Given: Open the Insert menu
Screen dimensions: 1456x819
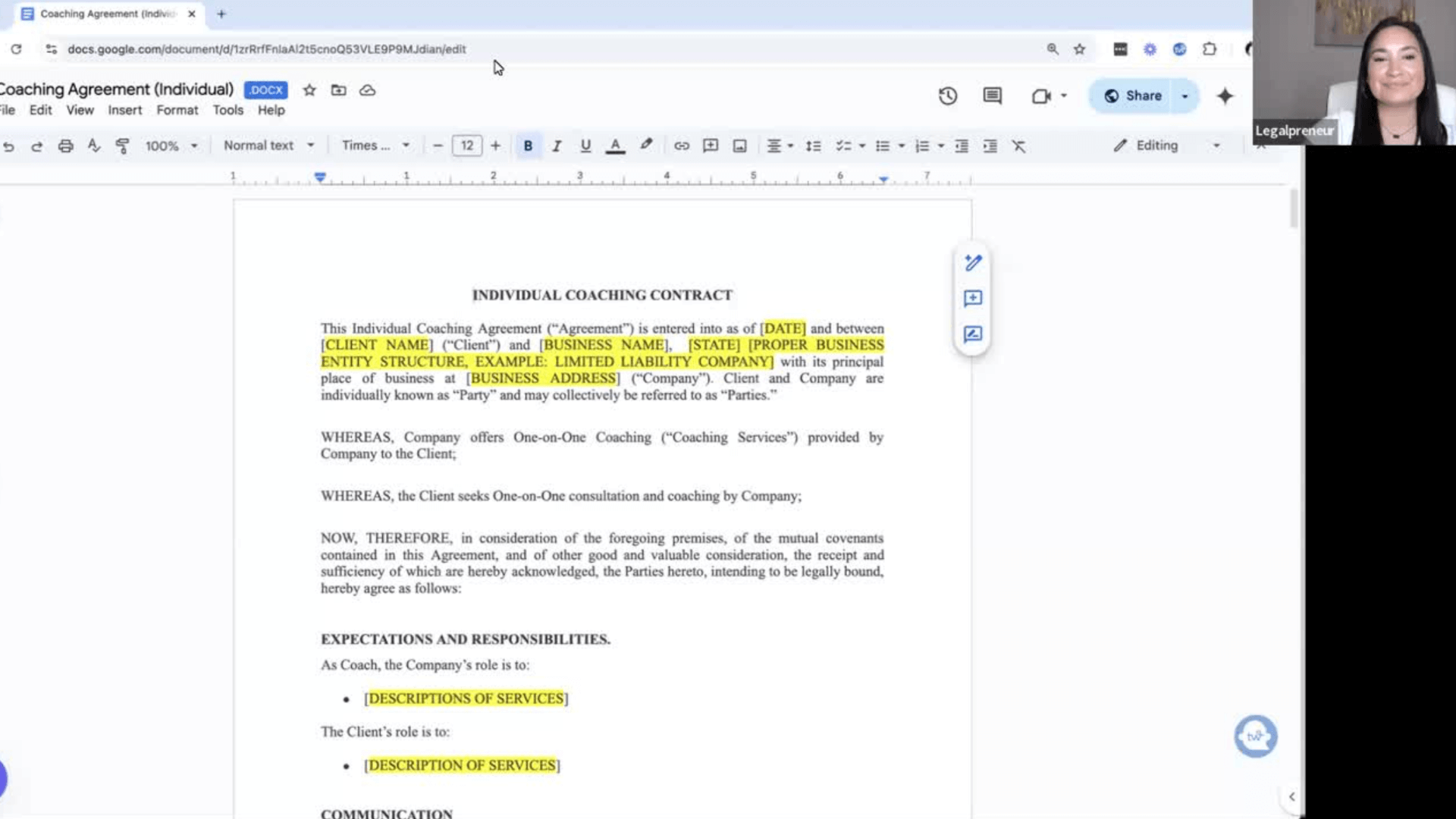Looking at the screenshot, I should pos(124,110).
